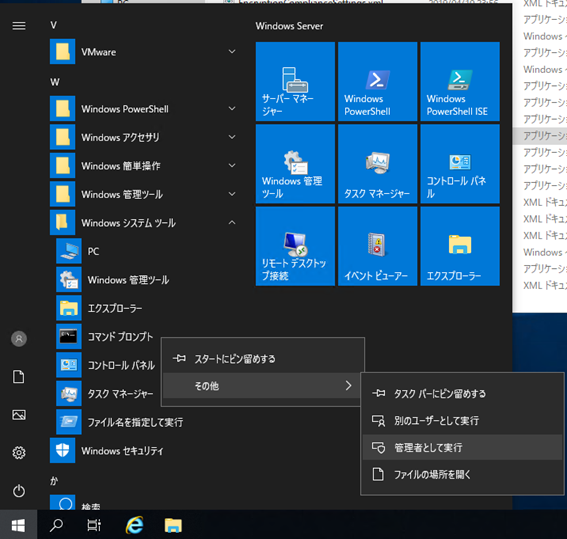Screen dimensions: 567x539
Task: Expand the Windows PowerShell folder
Action: 145,109
